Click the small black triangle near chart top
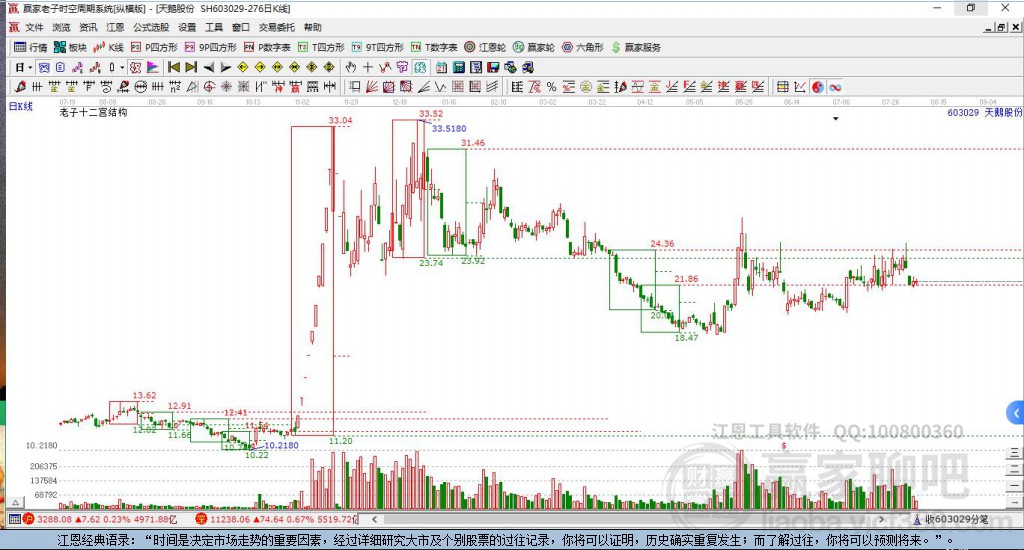Image resolution: width=1024 pixels, height=550 pixels. pyautogui.click(x=835, y=119)
